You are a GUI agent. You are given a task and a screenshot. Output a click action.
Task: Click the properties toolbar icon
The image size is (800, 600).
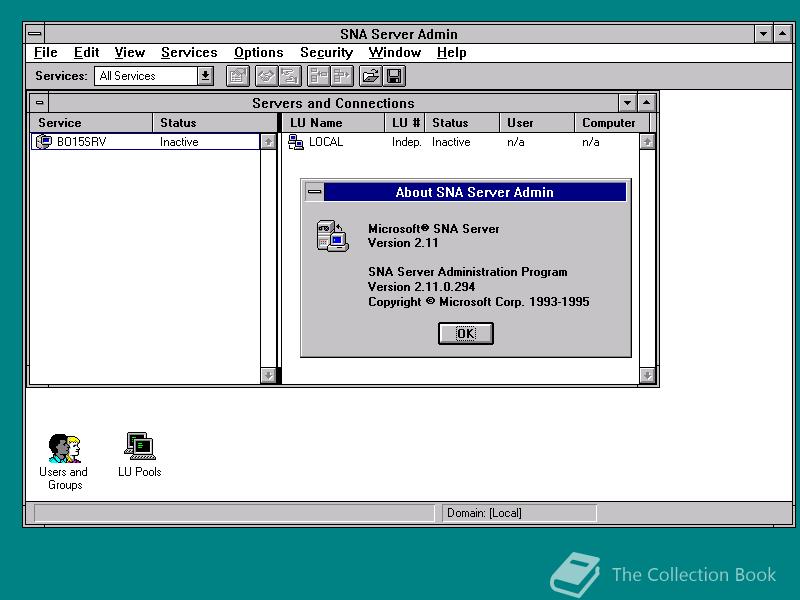click(x=237, y=77)
